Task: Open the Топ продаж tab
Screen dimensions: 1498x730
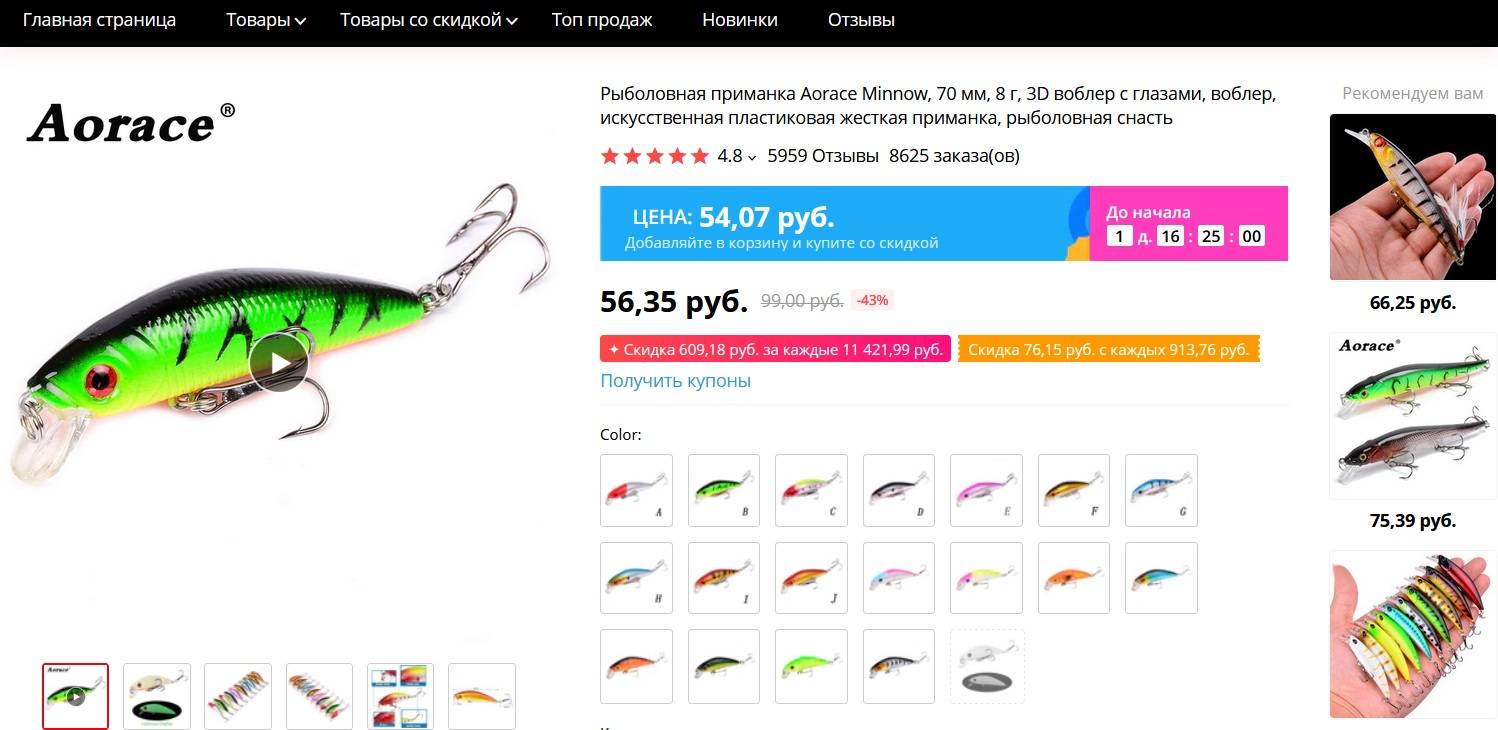Action: click(602, 20)
